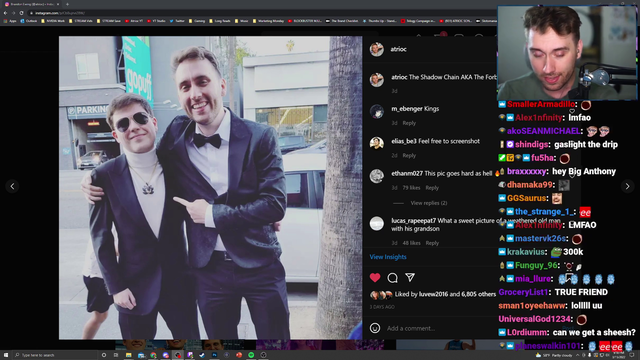The width and height of the screenshot is (640, 360).
Task: Open Steam from the taskbar
Action: pos(202,355)
